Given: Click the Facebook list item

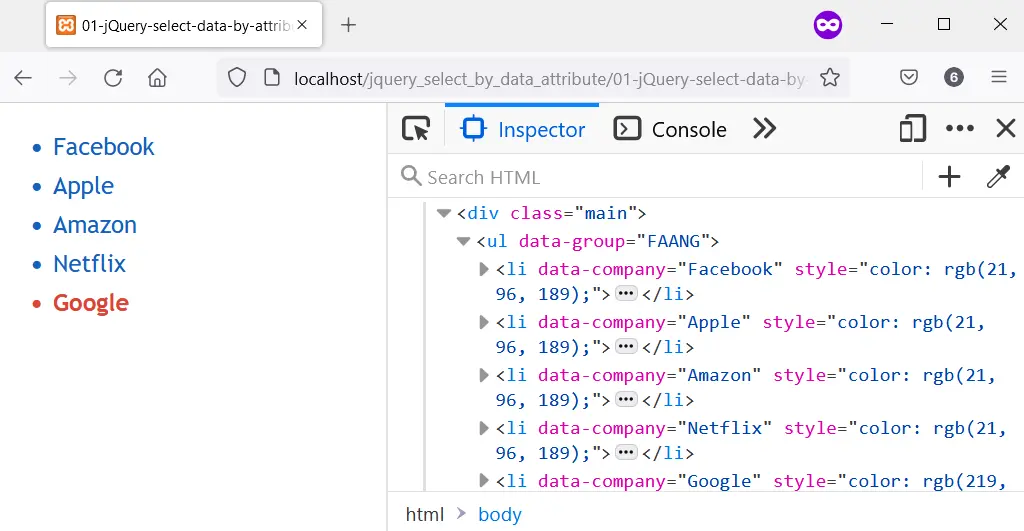Looking at the screenshot, I should [103, 147].
